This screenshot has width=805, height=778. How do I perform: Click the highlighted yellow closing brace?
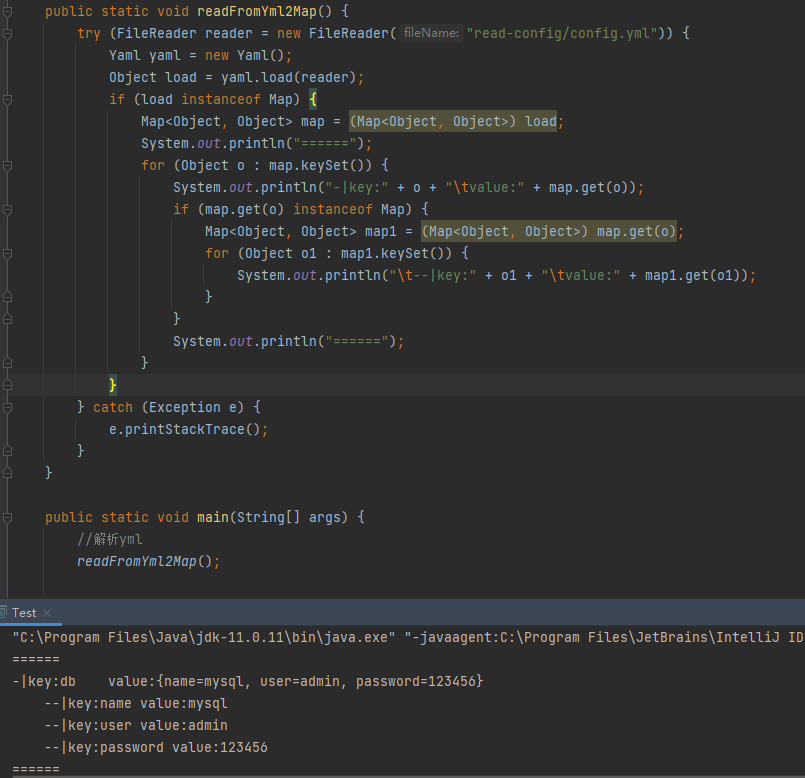point(112,385)
